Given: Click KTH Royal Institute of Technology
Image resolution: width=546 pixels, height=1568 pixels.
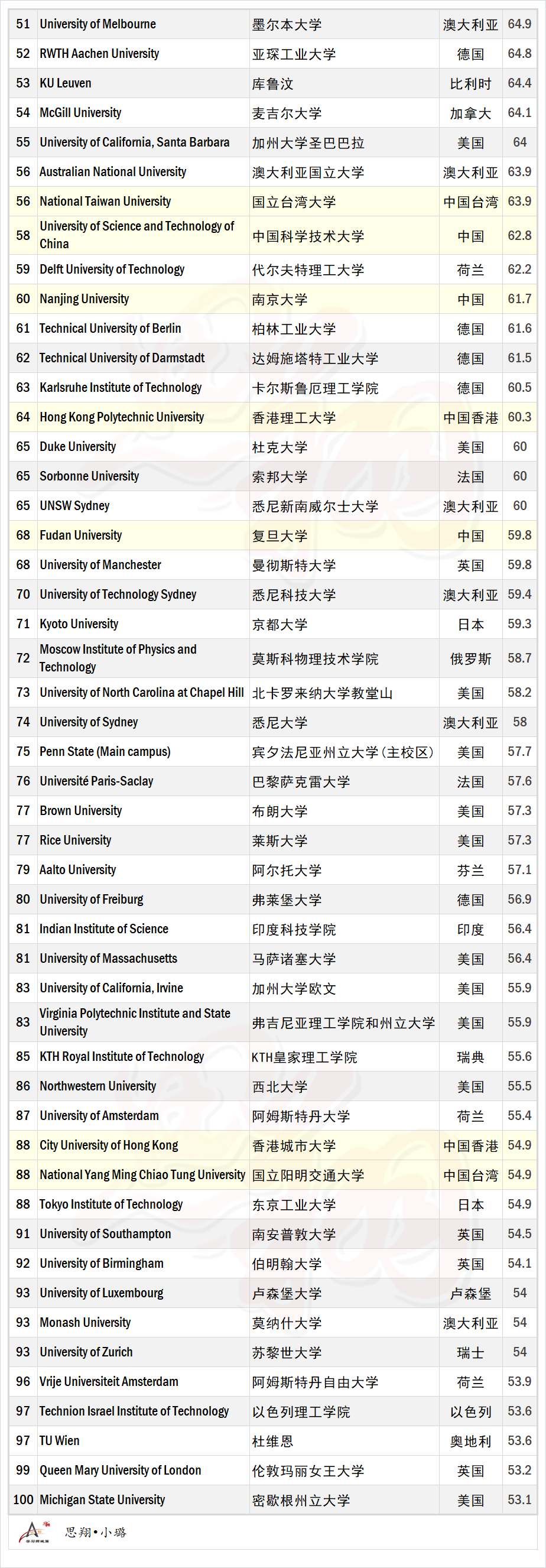Looking at the screenshot, I should (x=122, y=1057).
